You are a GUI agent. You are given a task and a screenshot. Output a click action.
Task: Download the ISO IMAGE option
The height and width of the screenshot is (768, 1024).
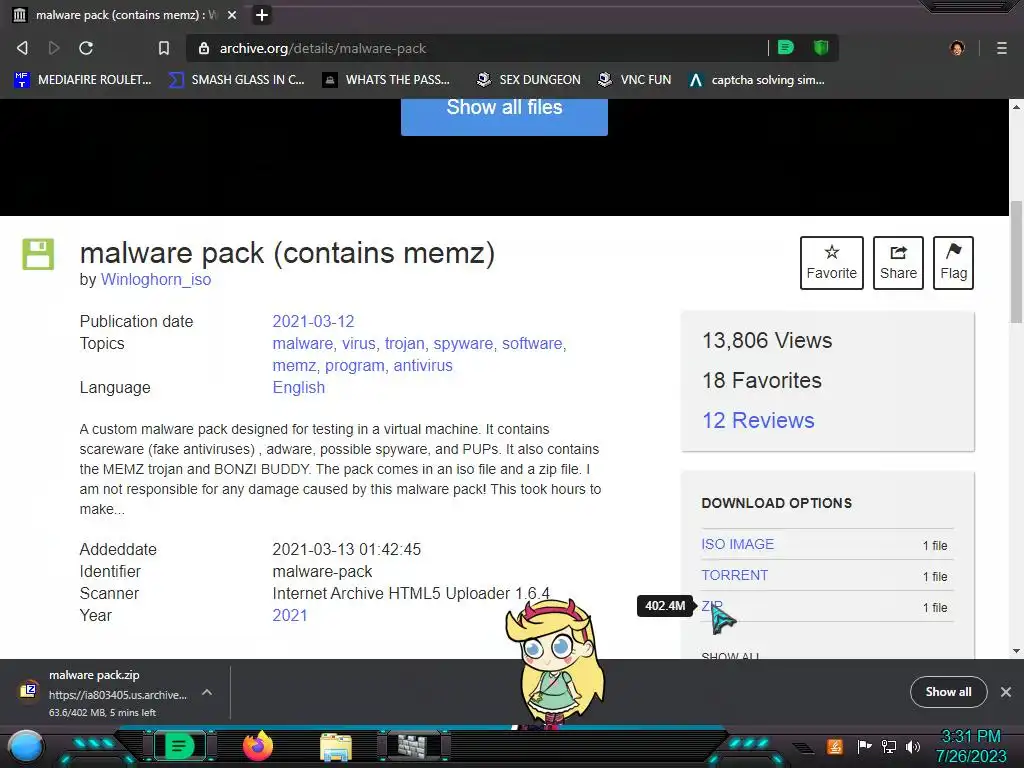pos(737,544)
